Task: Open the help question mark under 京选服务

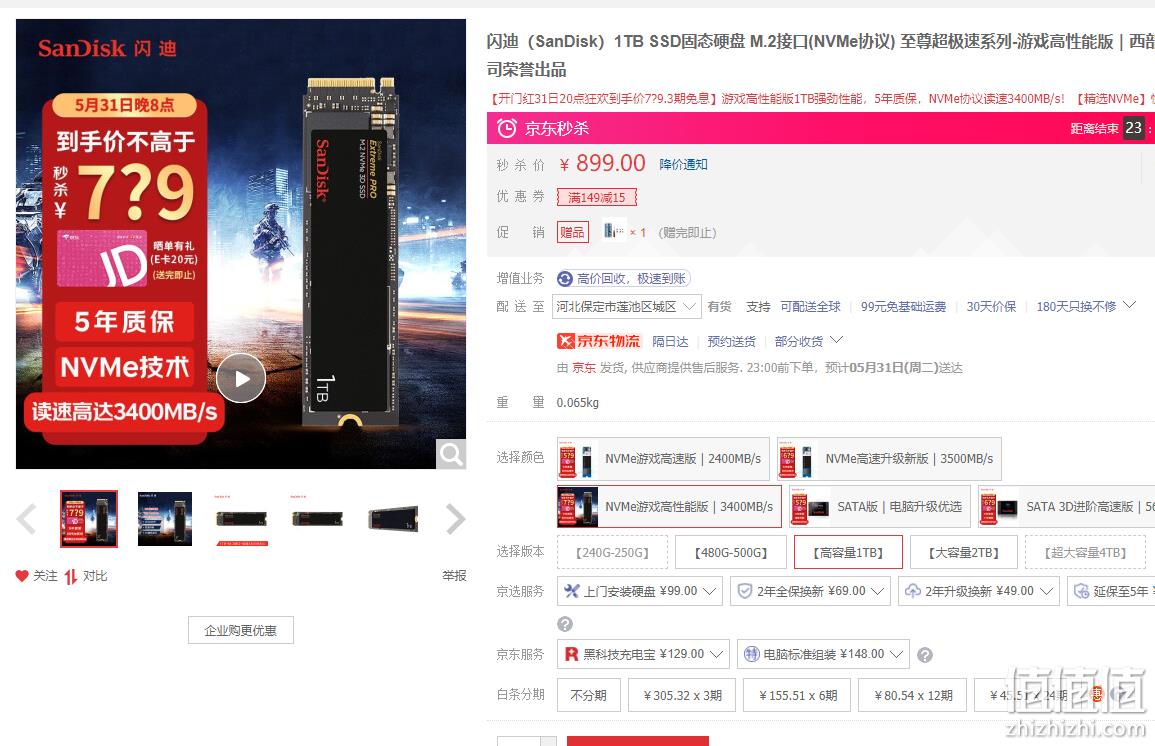Action: click(x=565, y=624)
